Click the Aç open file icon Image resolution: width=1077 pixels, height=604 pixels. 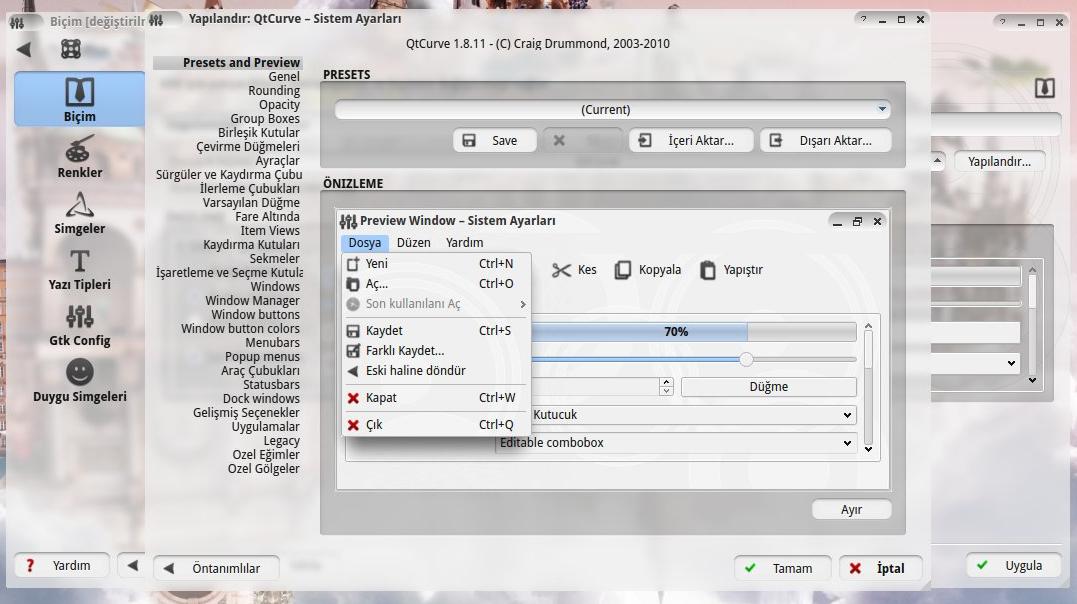353,284
